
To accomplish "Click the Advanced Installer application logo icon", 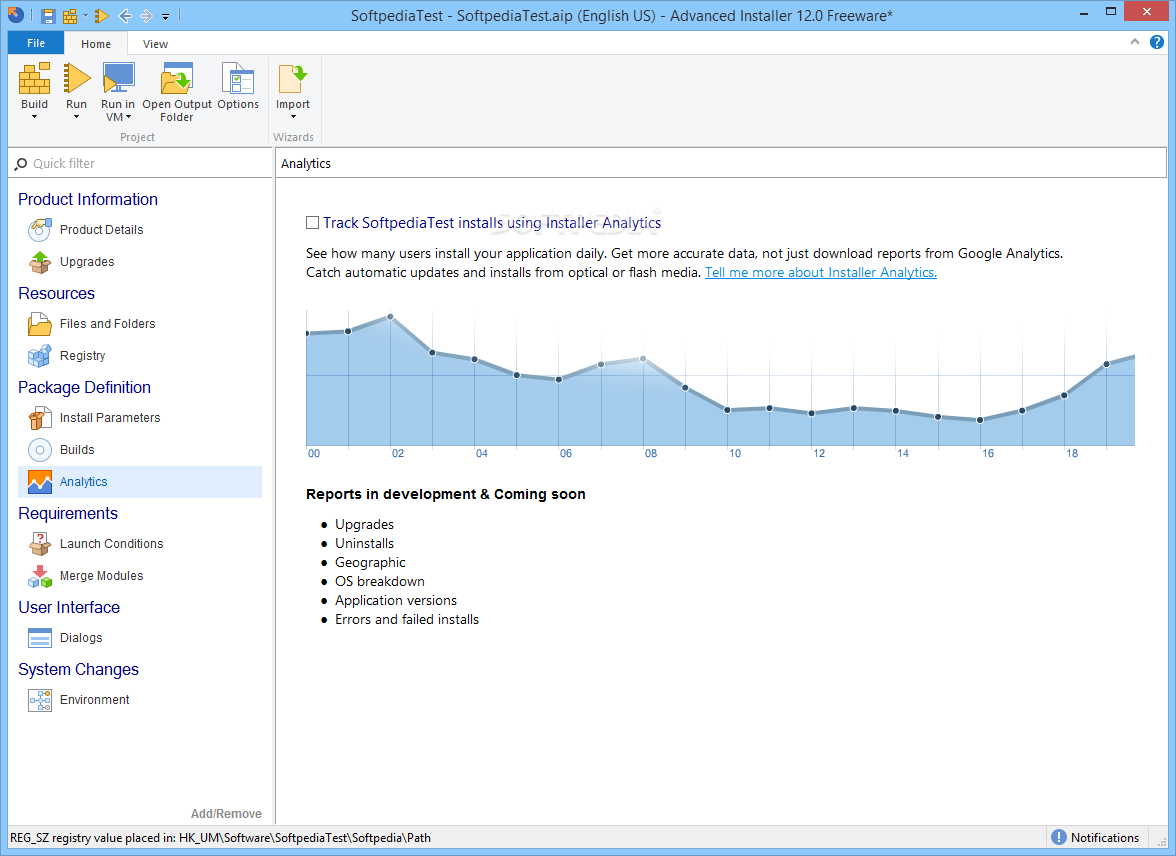I will 16,15.
